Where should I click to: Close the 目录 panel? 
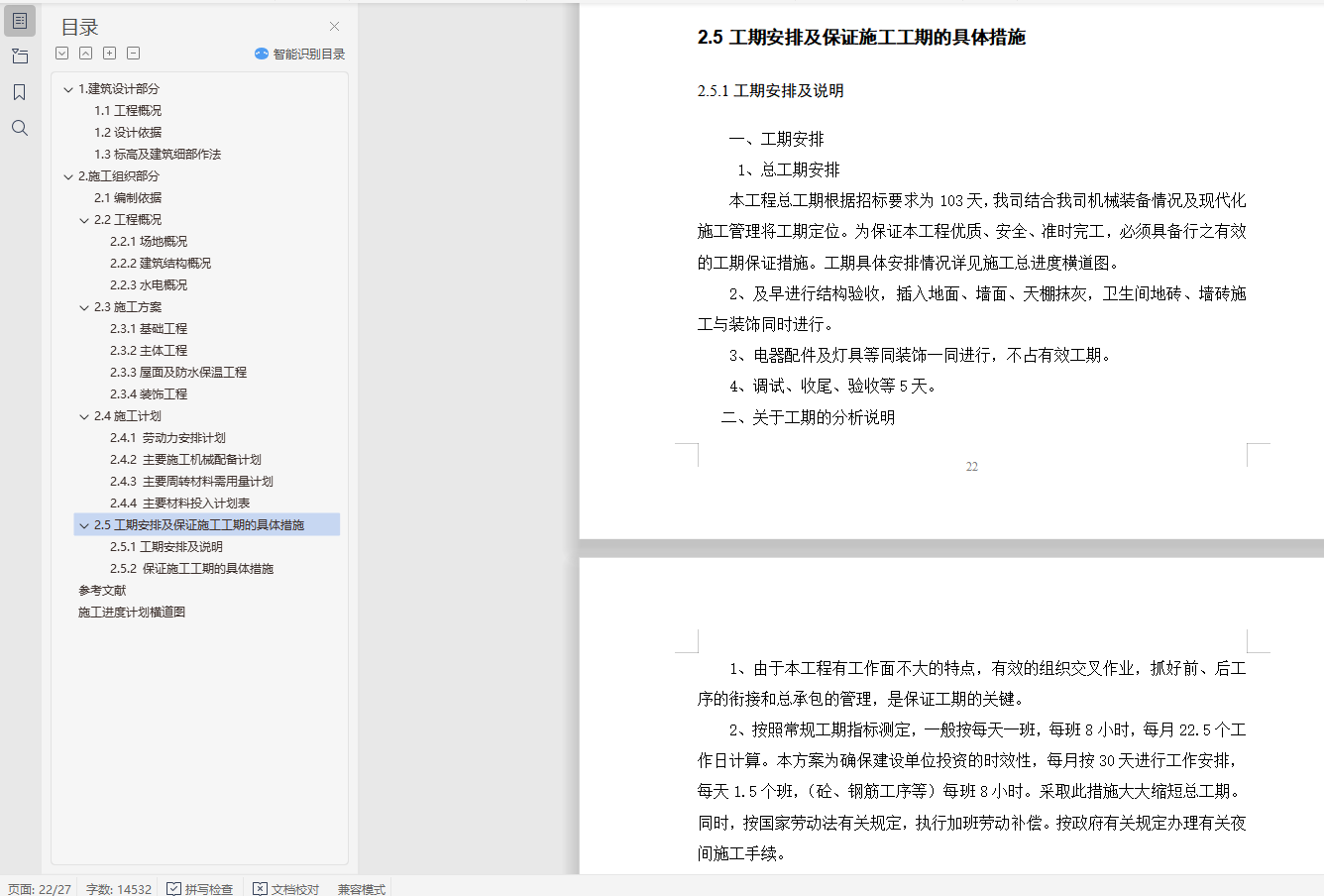click(335, 27)
